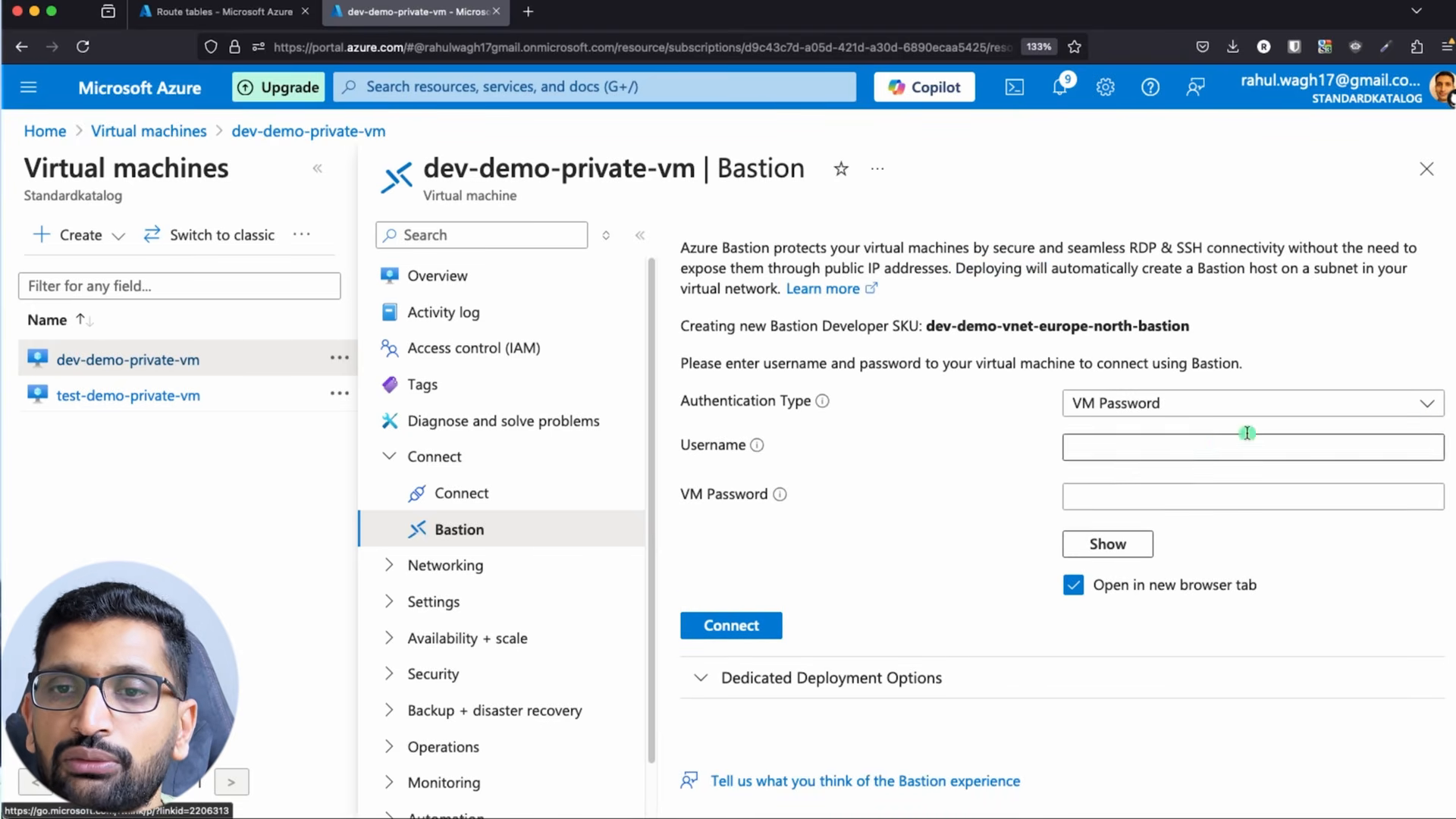Open the Copilot button

(924, 87)
